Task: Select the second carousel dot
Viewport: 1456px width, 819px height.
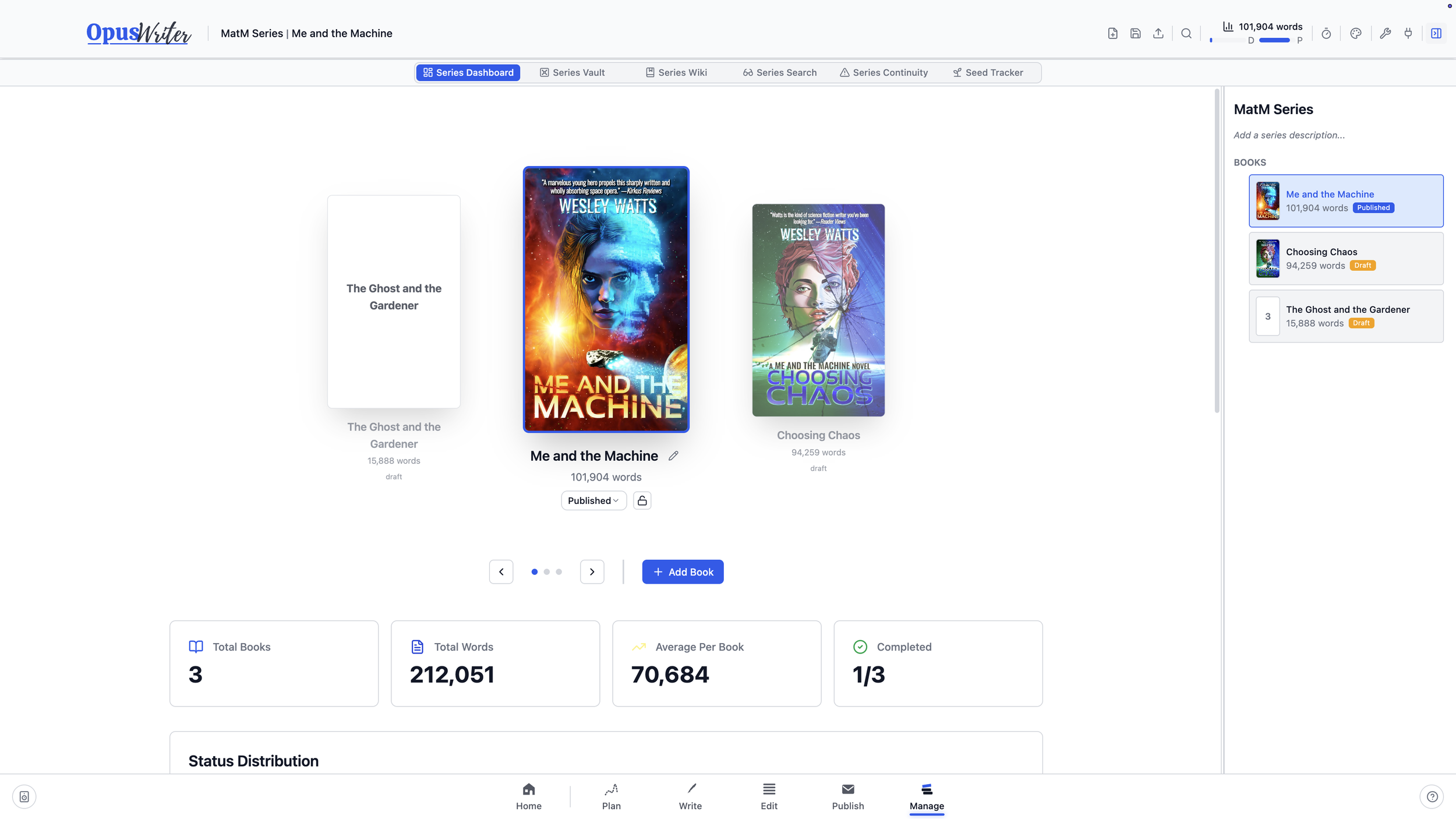Action: (546, 571)
